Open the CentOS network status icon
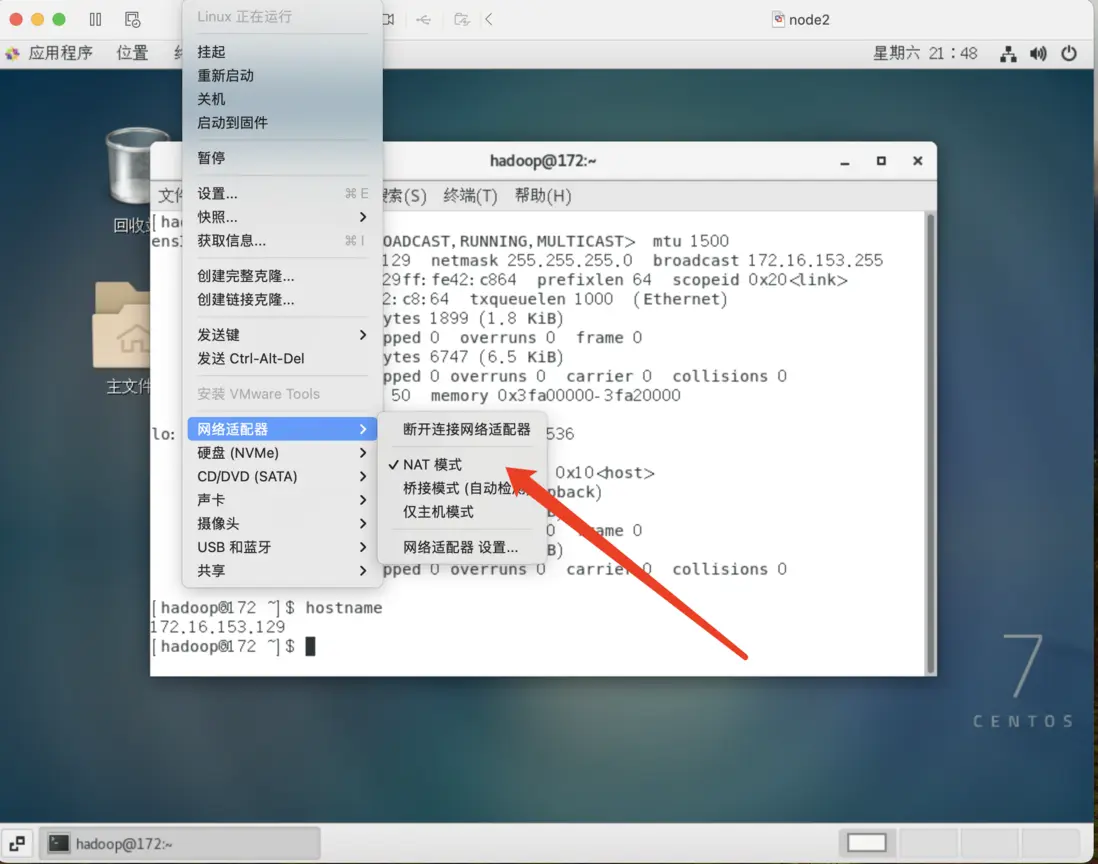 coord(1008,54)
